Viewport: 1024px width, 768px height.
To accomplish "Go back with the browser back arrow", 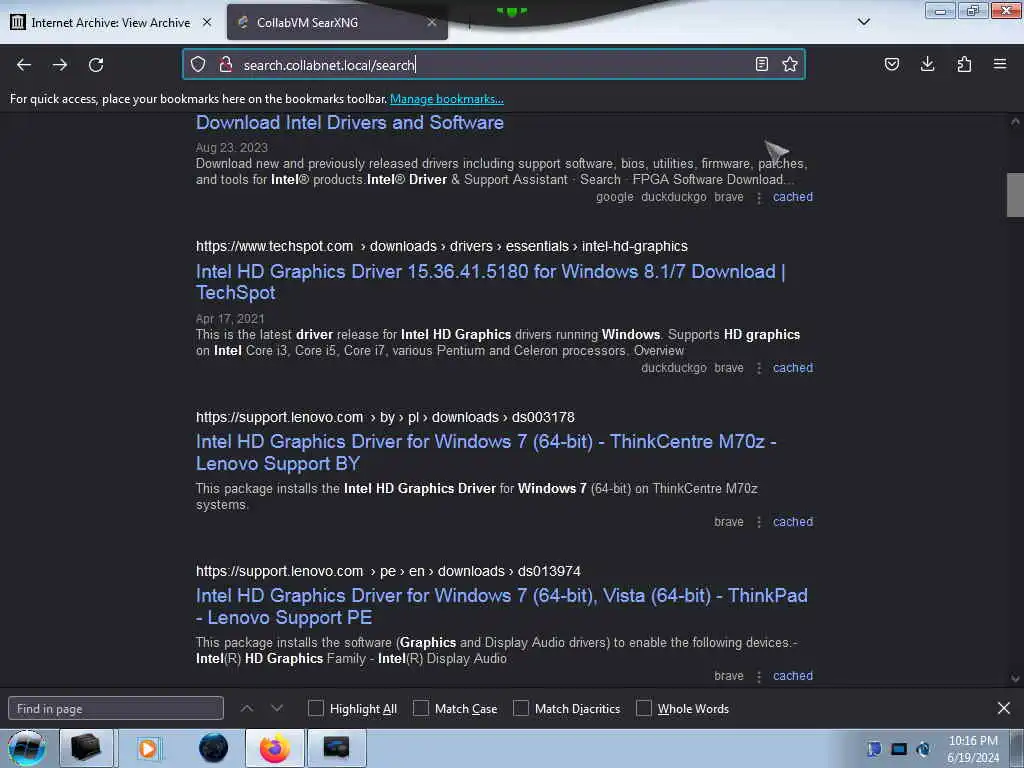I will [24, 65].
